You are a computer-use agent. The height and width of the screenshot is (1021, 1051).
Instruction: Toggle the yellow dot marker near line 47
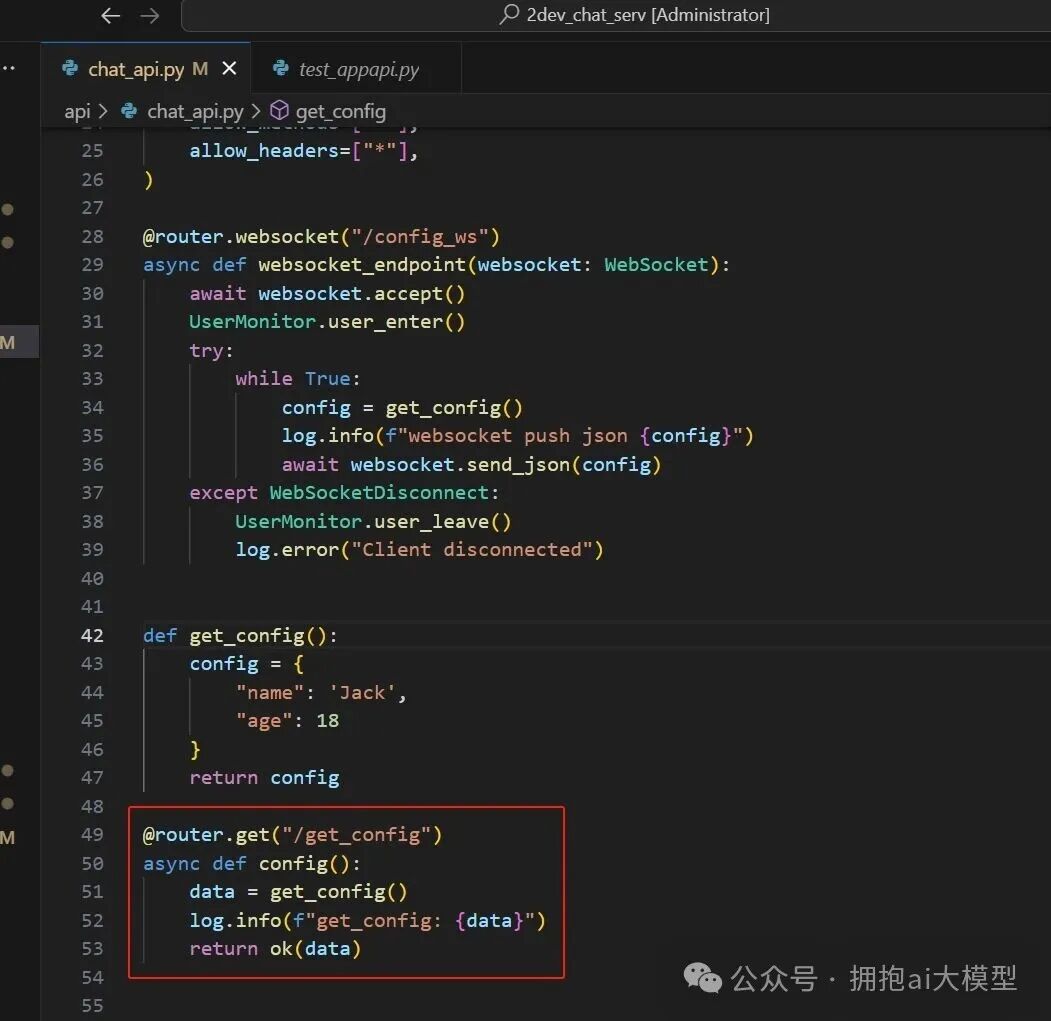pyautogui.click(x=8, y=771)
